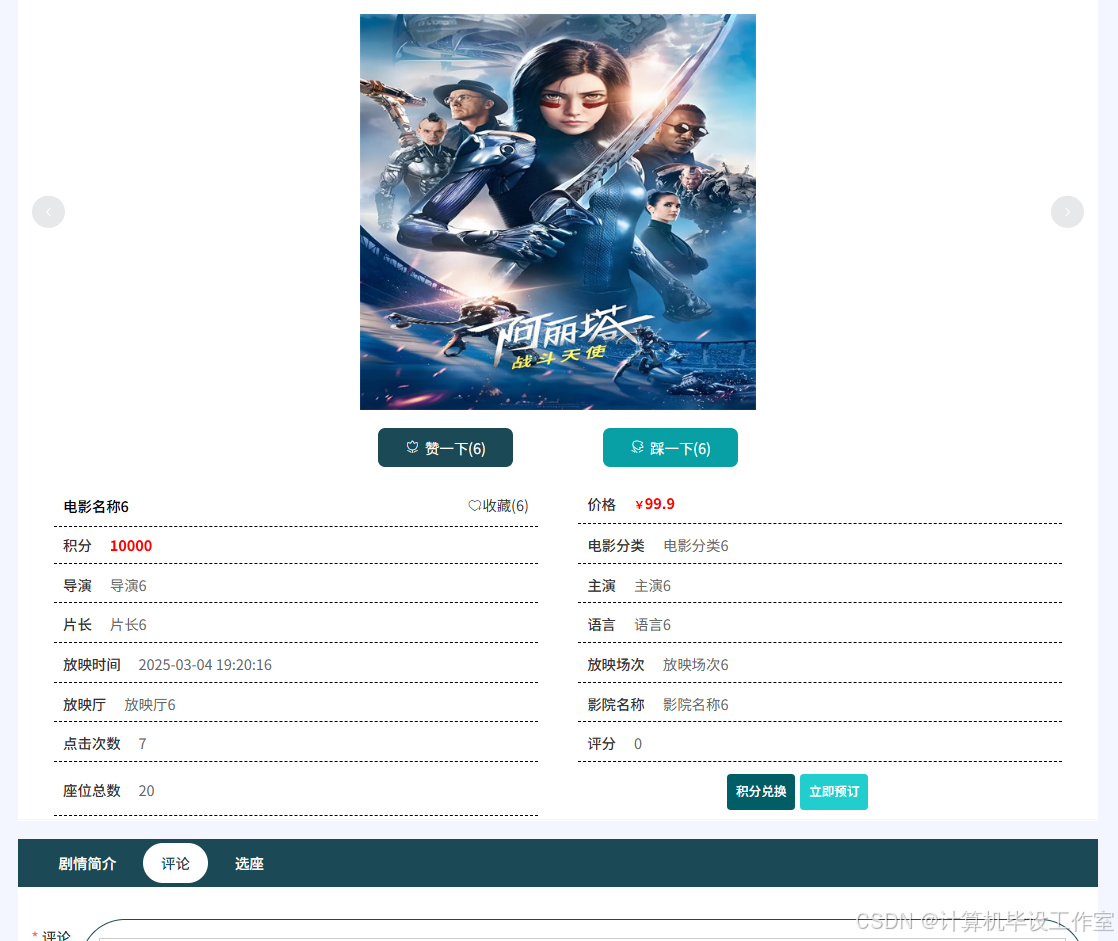Switch to the 剧情简介 tab
1118x941 pixels.
tap(87, 863)
